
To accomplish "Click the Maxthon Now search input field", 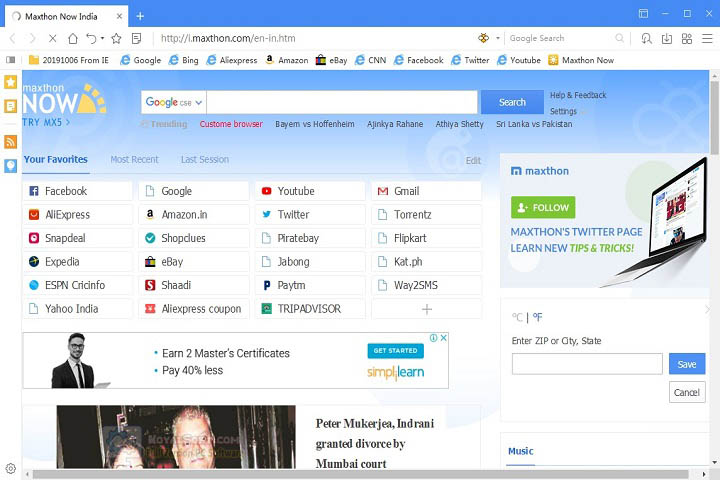I will pyautogui.click(x=342, y=102).
